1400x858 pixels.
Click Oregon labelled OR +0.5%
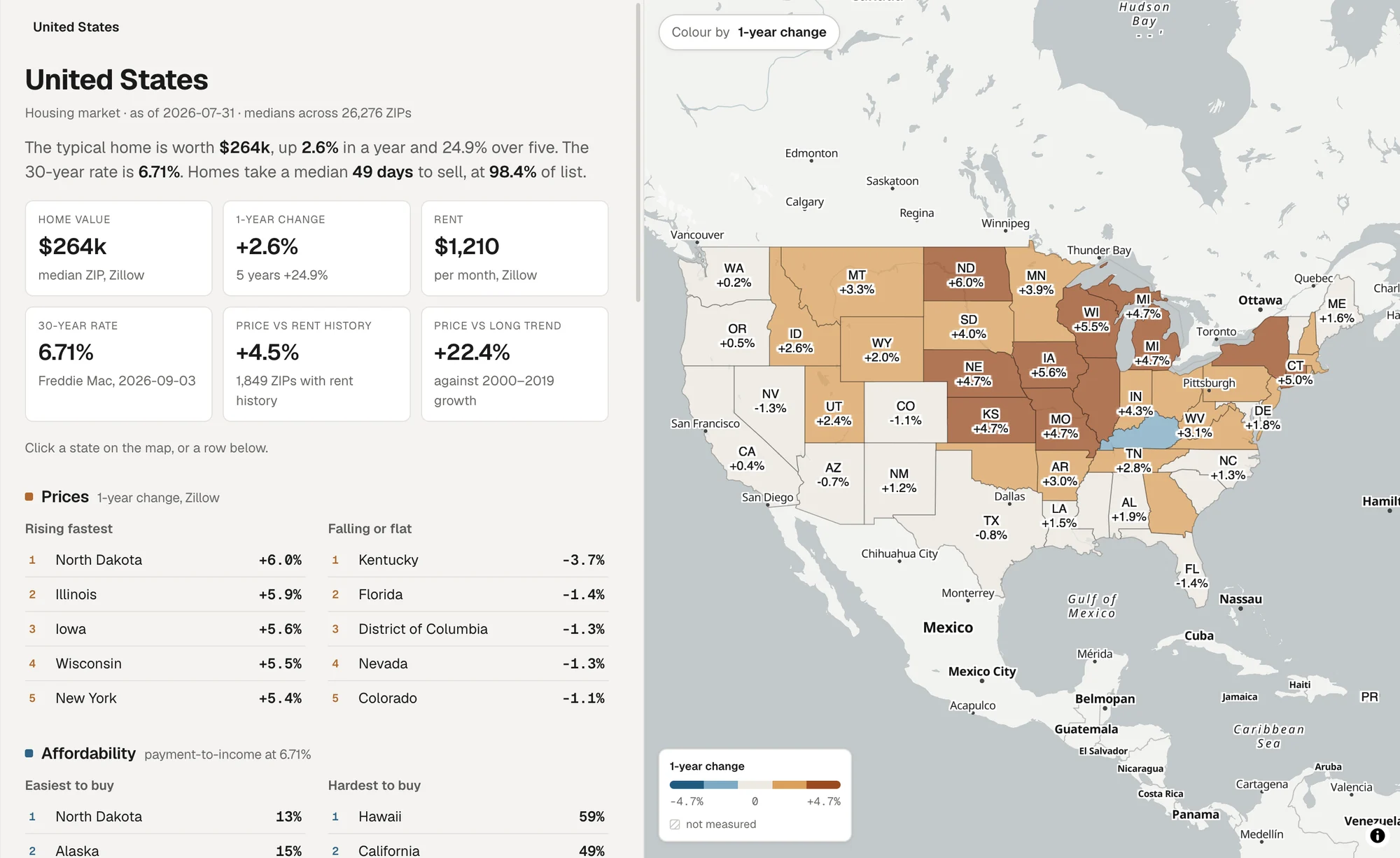[x=736, y=336]
